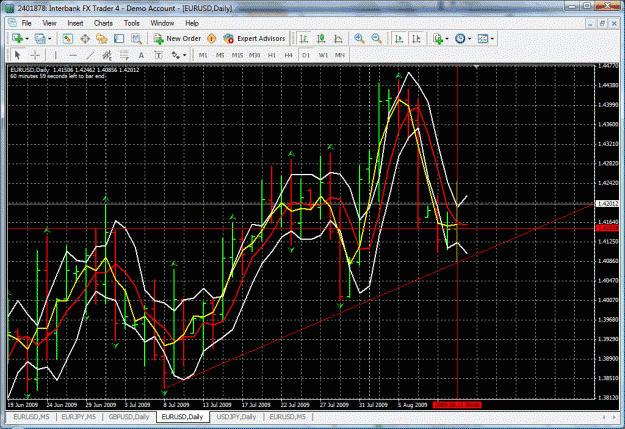Screen dimensions: 625x429
Task: Select the Vertical Line drawing tool
Action: 56,55
